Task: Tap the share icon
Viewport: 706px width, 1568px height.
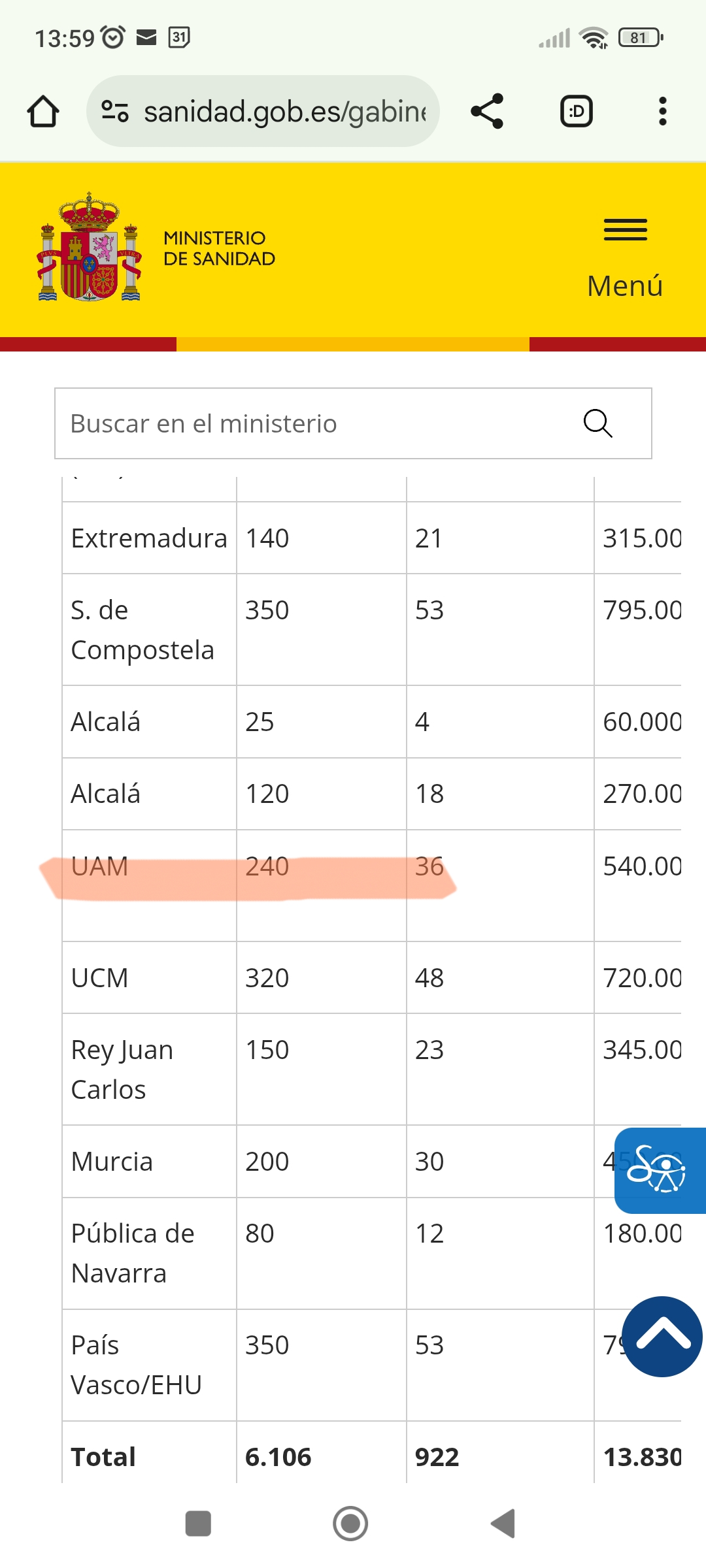Action: 487,111
